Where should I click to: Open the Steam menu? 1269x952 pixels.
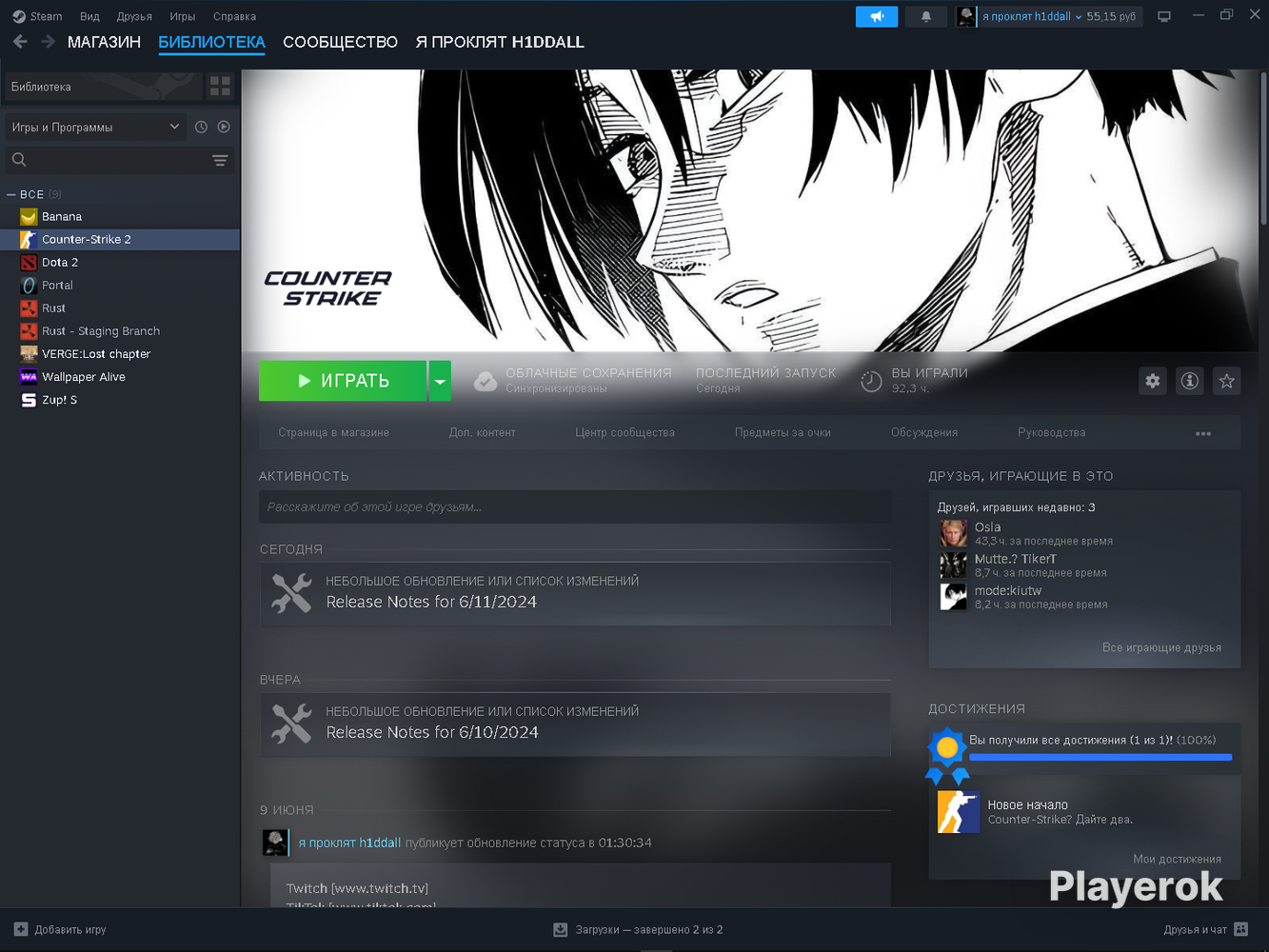pyautogui.click(x=37, y=16)
